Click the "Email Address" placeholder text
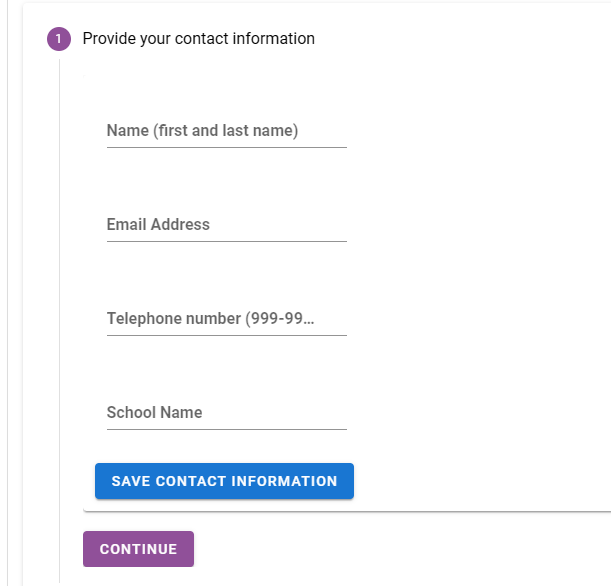This screenshot has height=586, width=611. 158,225
